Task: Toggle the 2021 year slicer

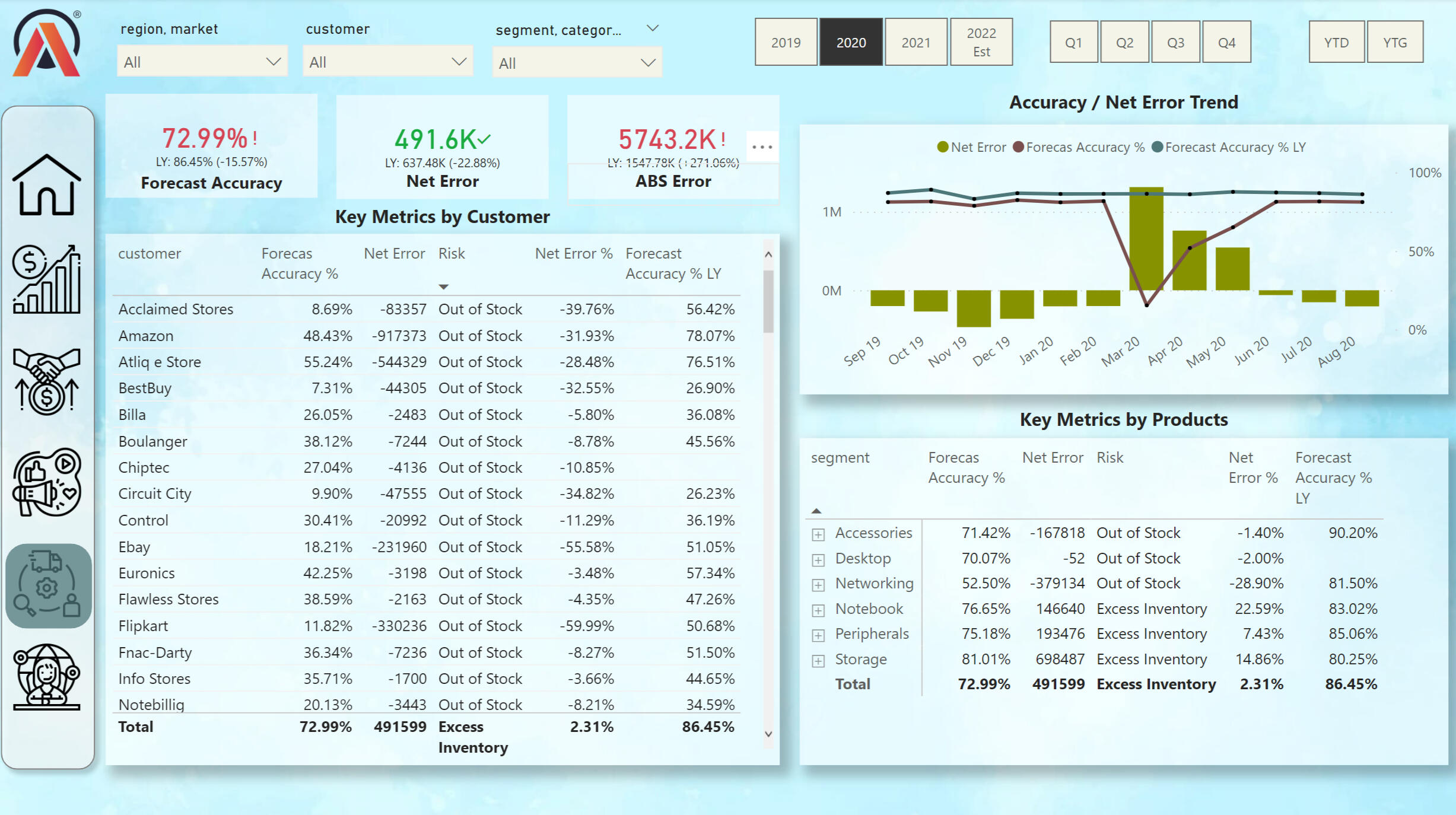Action: 915,42
